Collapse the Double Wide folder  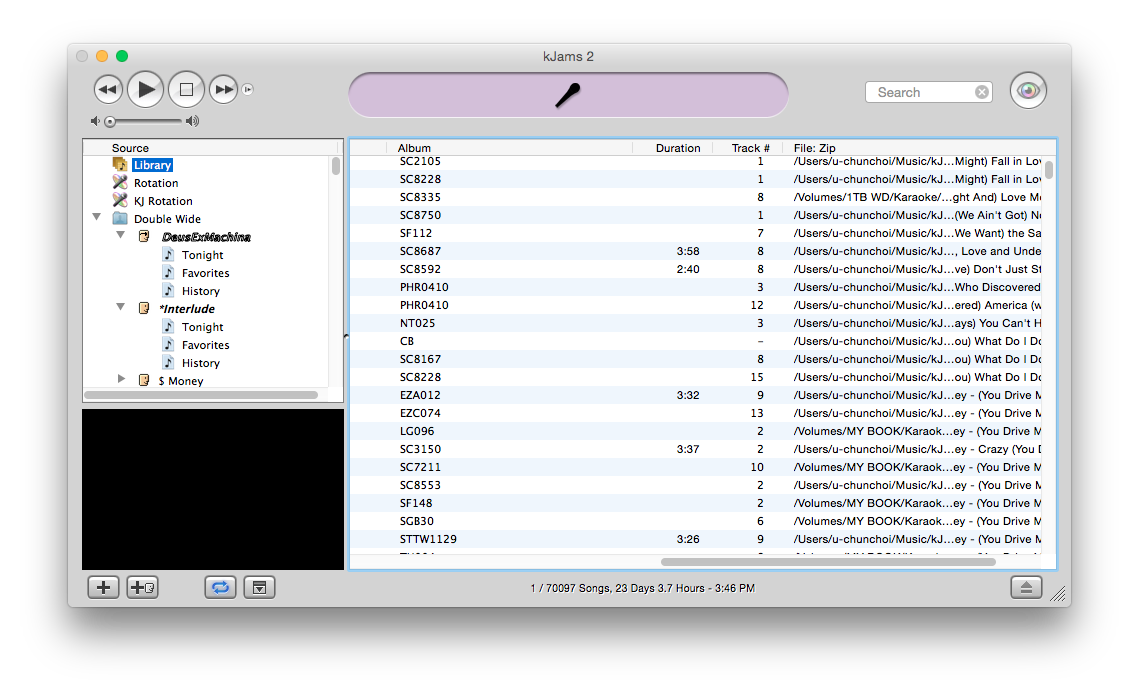coord(97,218)
